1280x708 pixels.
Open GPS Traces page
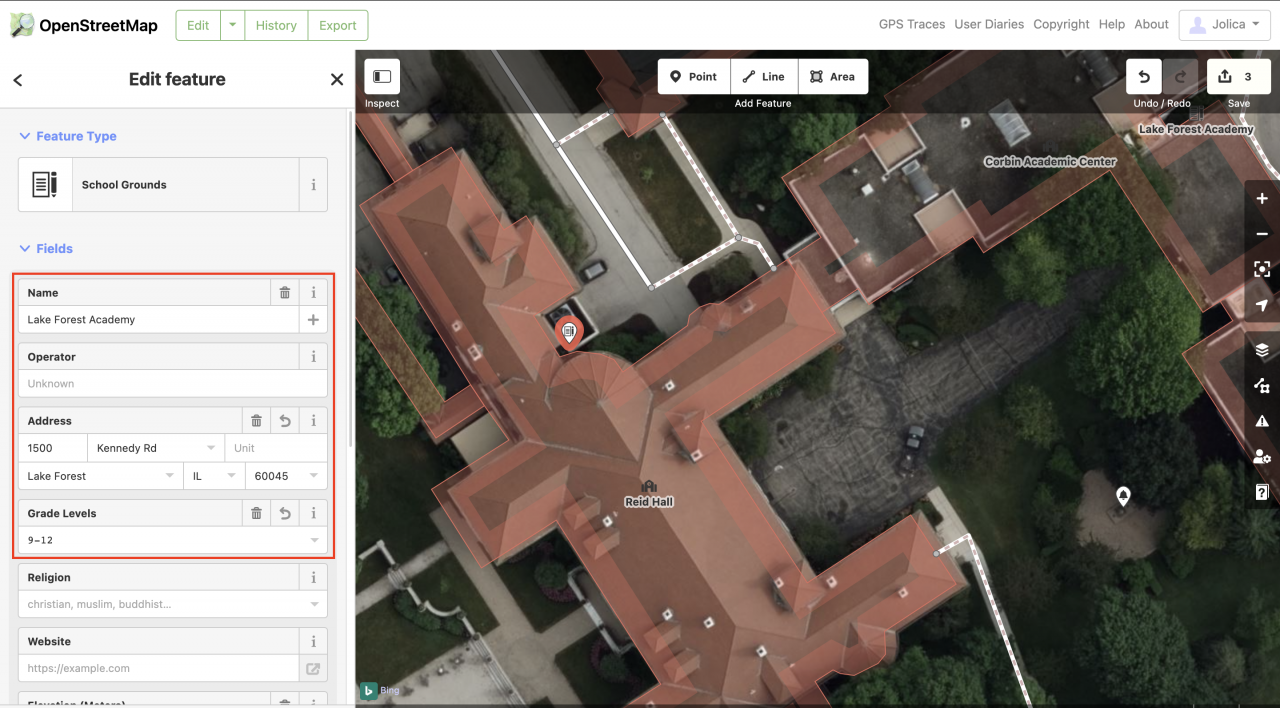pos(912,24)
